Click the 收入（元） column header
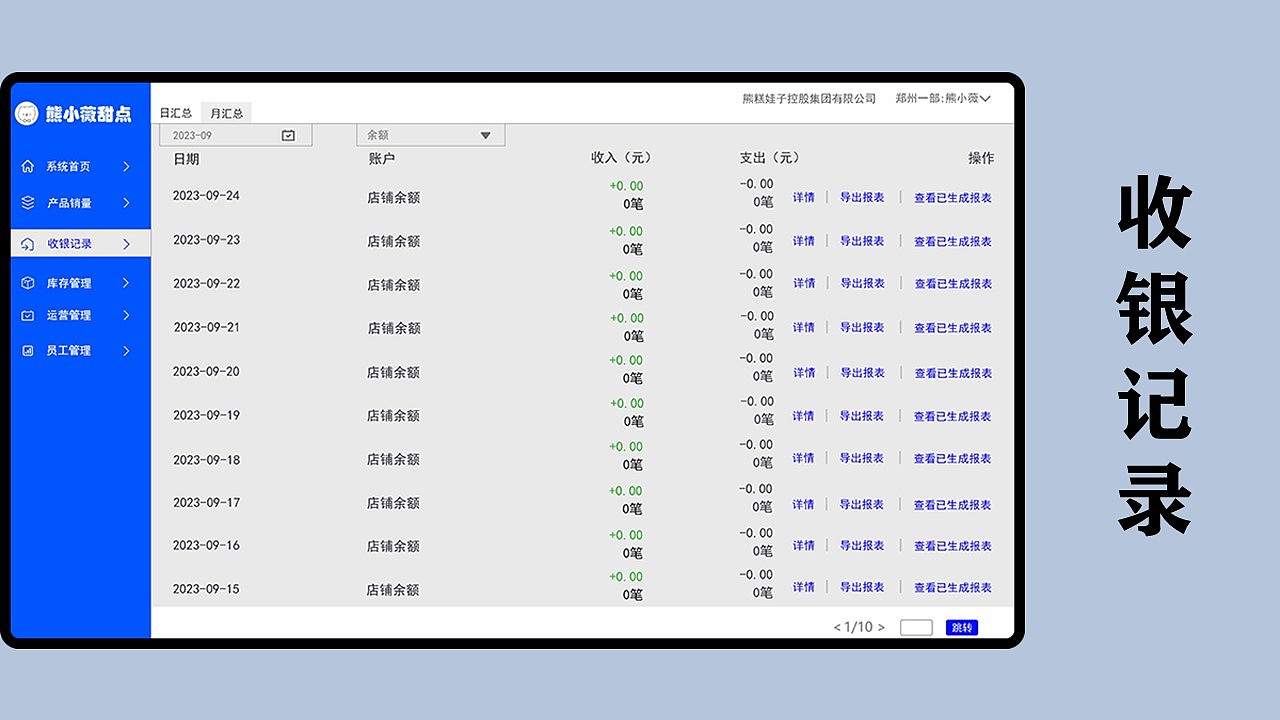Screen dimensions: 1280x720 [621, 158]
